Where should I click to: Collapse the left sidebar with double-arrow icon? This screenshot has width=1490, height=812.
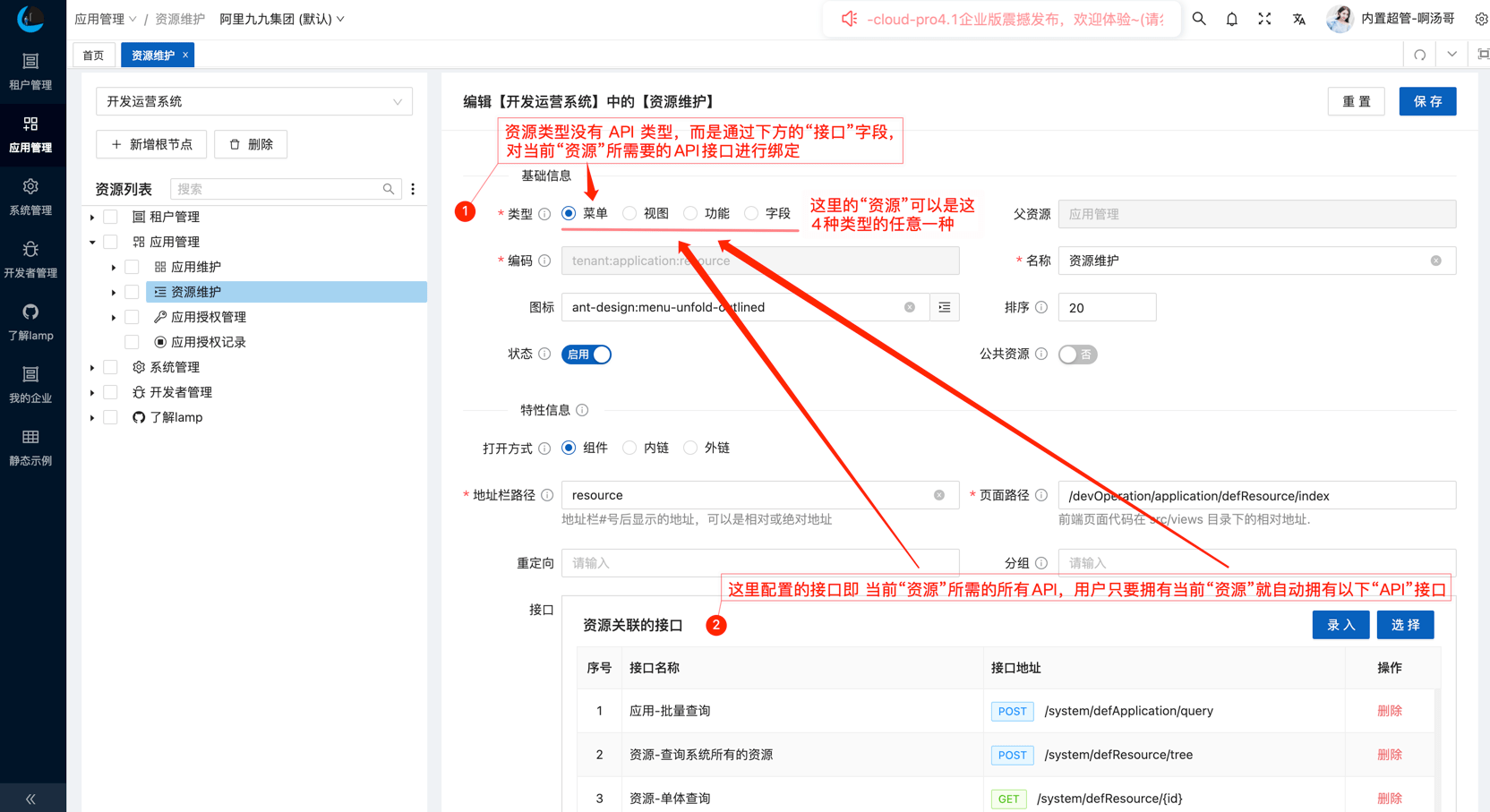point(30,799)
